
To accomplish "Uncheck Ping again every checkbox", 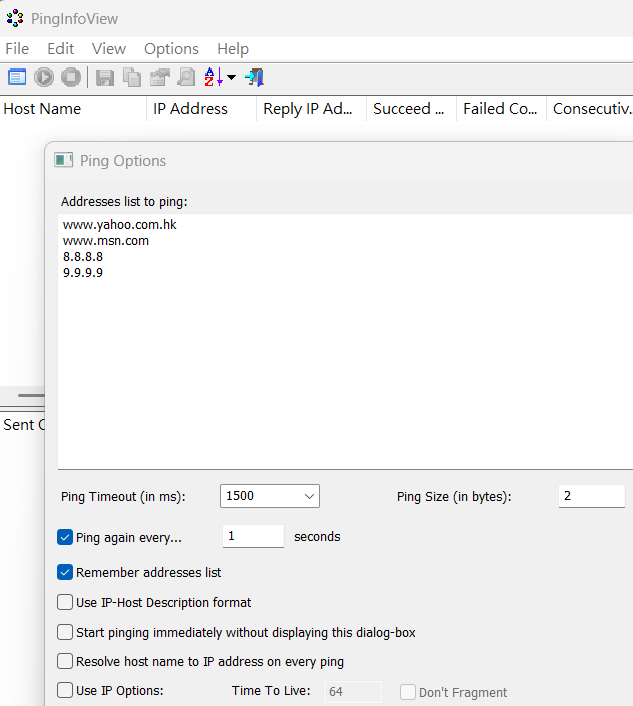I will (x=65, y=537).
